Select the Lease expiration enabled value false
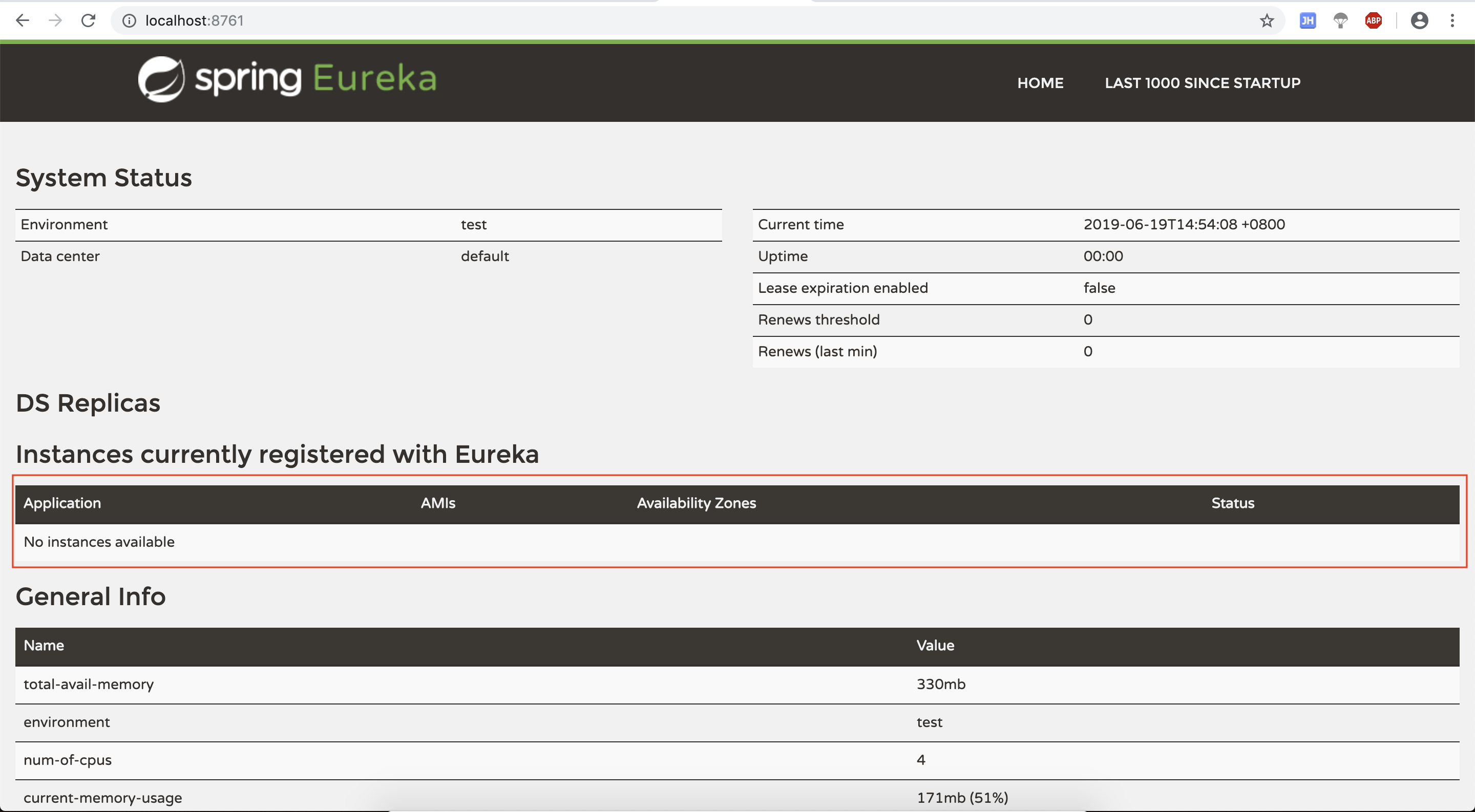This screenshot has width=1475, height=812. click(x=1100, y=288)
